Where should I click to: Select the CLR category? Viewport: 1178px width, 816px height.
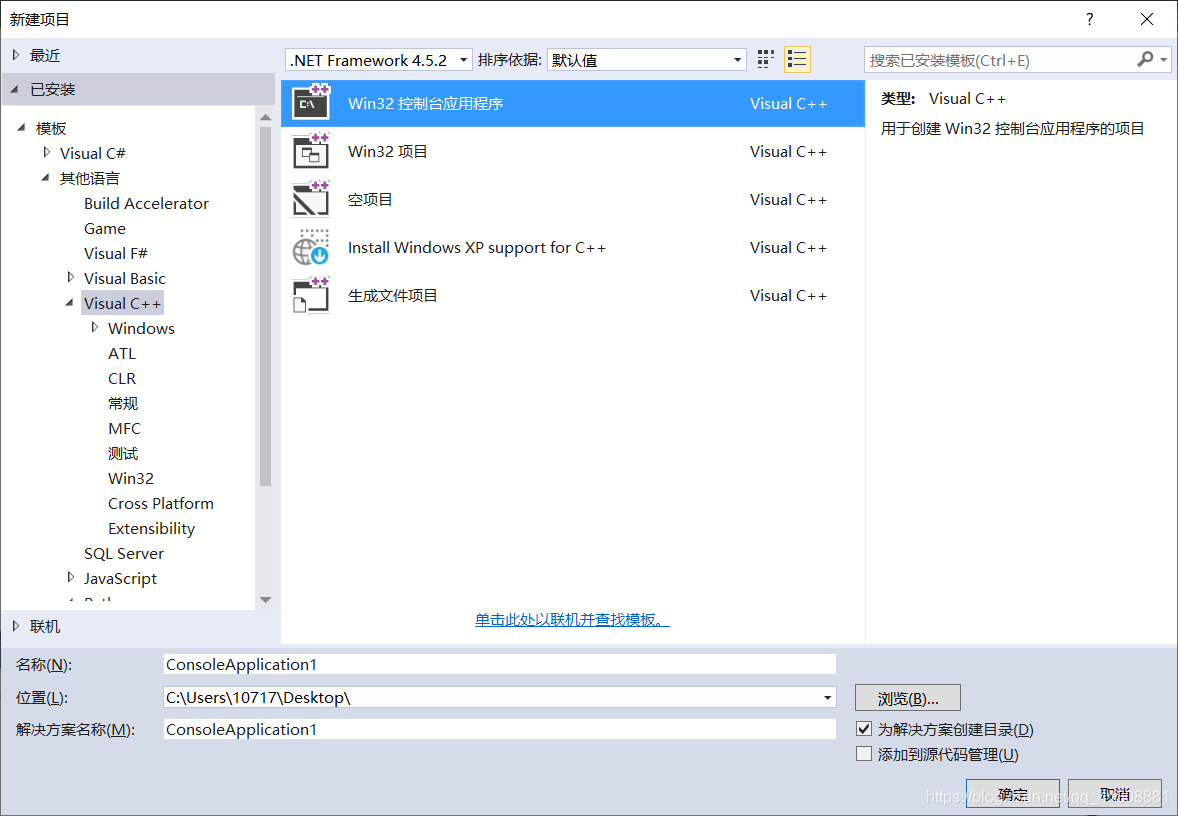pos(122,378)
